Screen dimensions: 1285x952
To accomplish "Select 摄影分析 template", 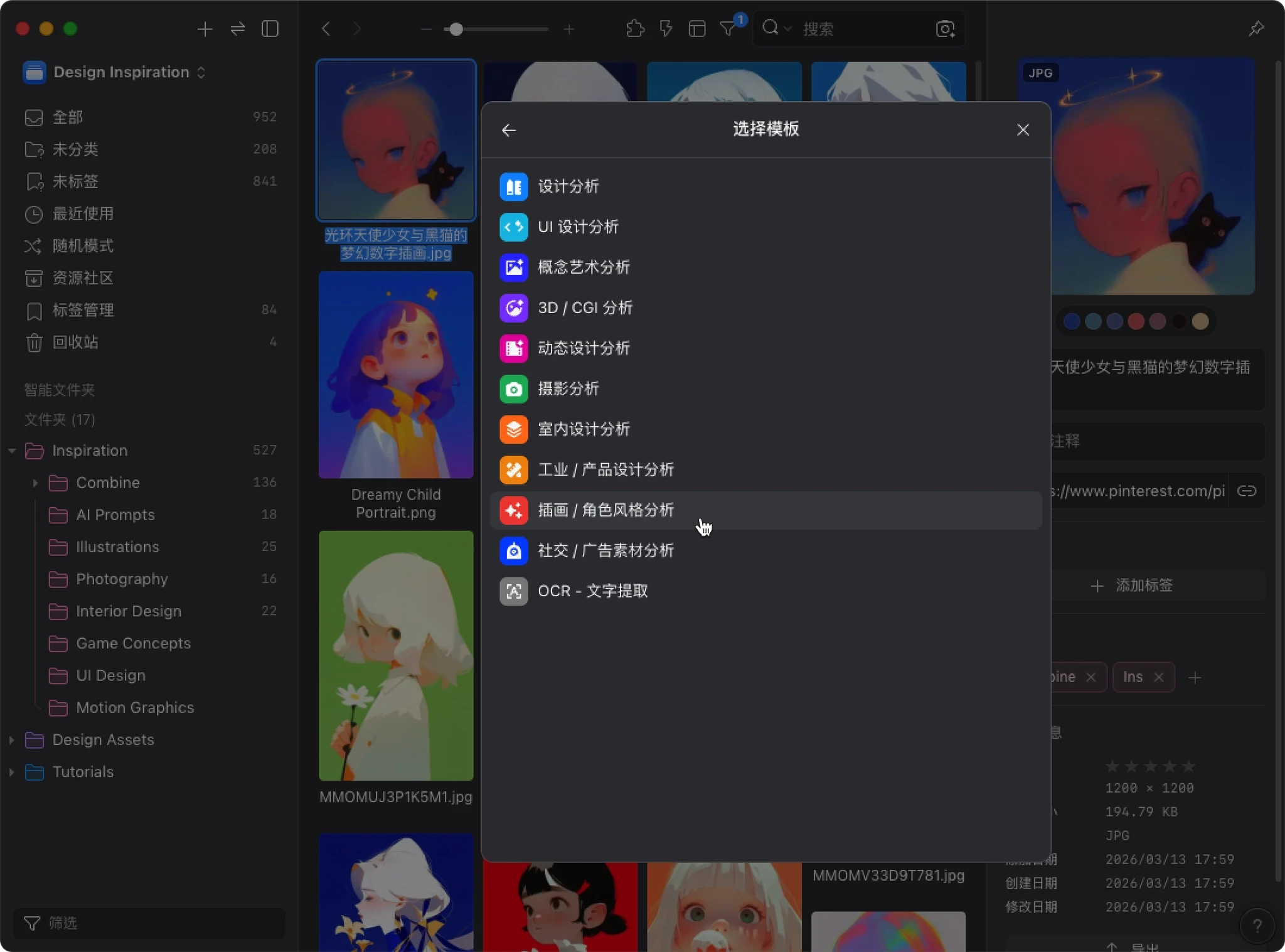I will pos(568,388).
